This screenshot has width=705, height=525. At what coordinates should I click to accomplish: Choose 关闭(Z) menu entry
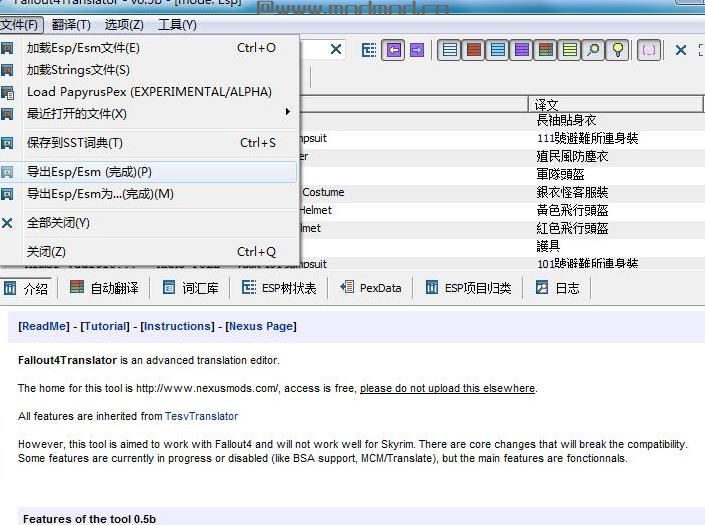(148, 252)
